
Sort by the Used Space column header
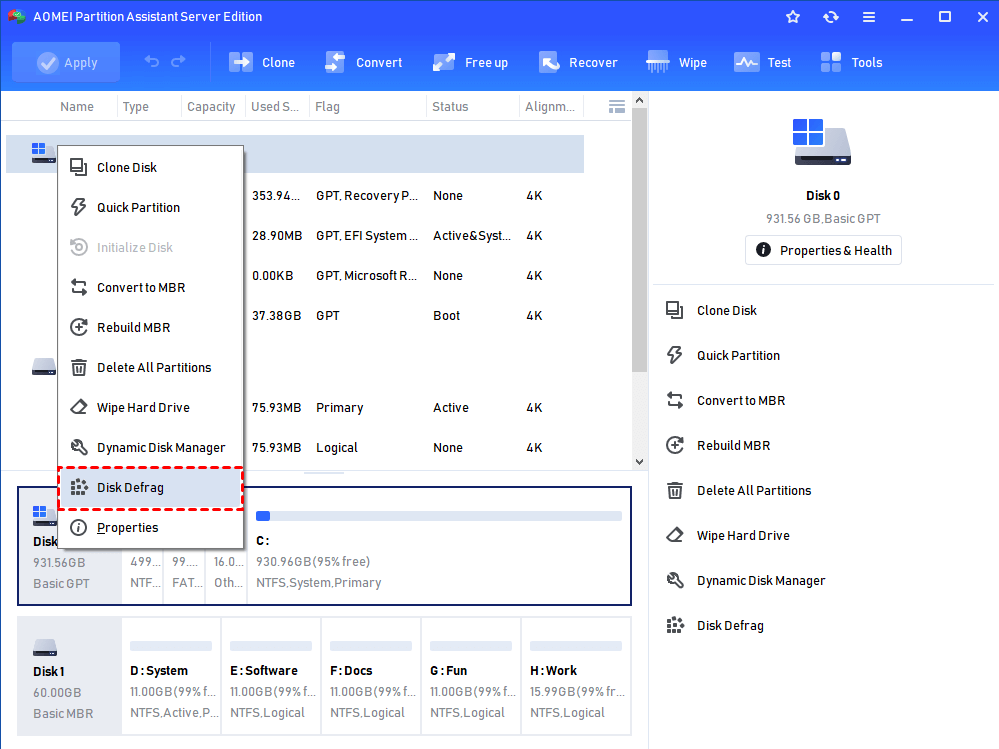click(x=275, y=106)
